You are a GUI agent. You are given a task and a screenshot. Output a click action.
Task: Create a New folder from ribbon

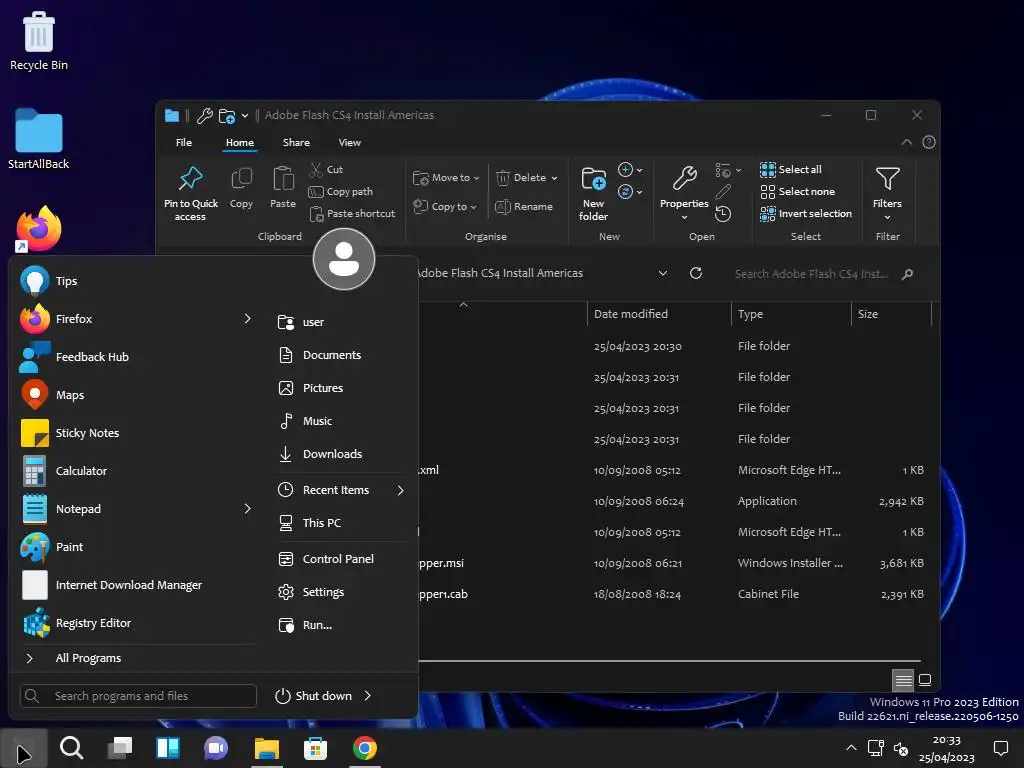593,193
